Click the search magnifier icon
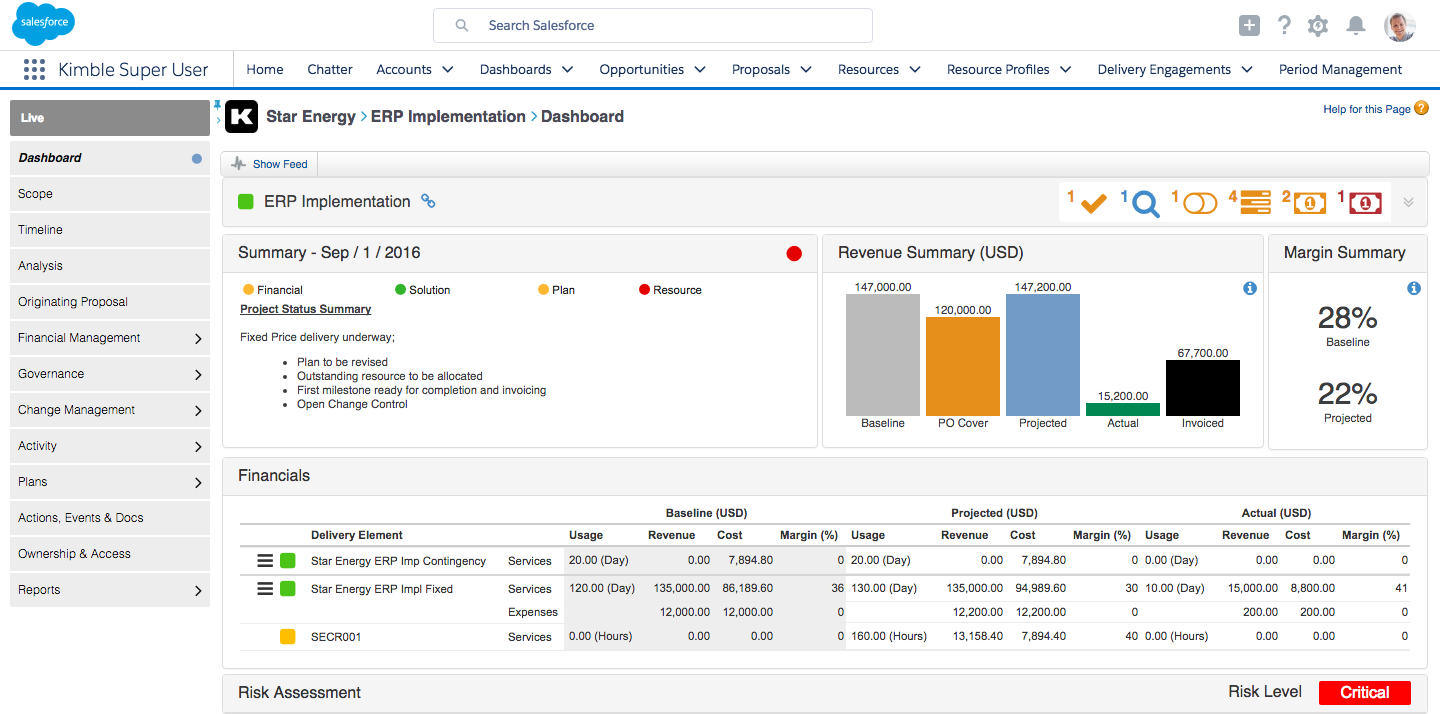Viewport: 1440px width, 714px height. pos(462,26)
